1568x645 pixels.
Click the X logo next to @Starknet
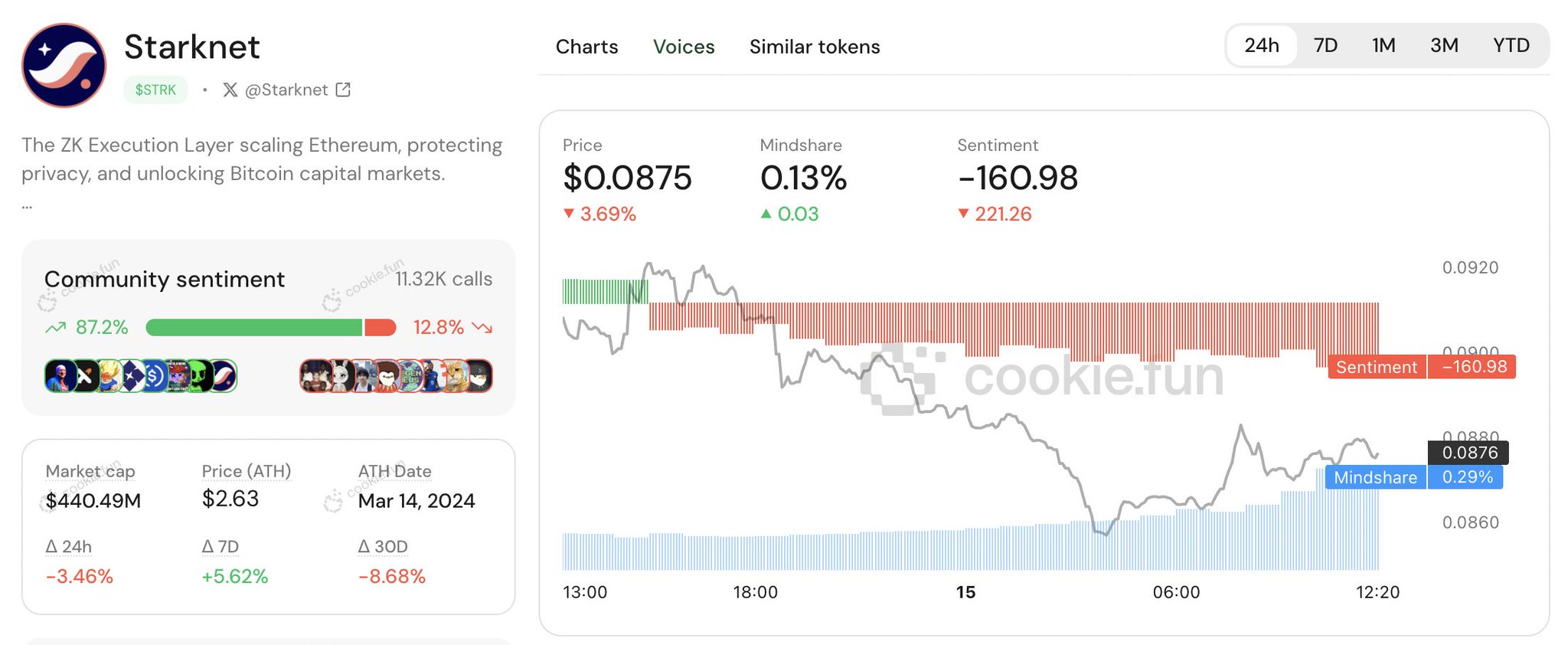click(x=230, y=90)
